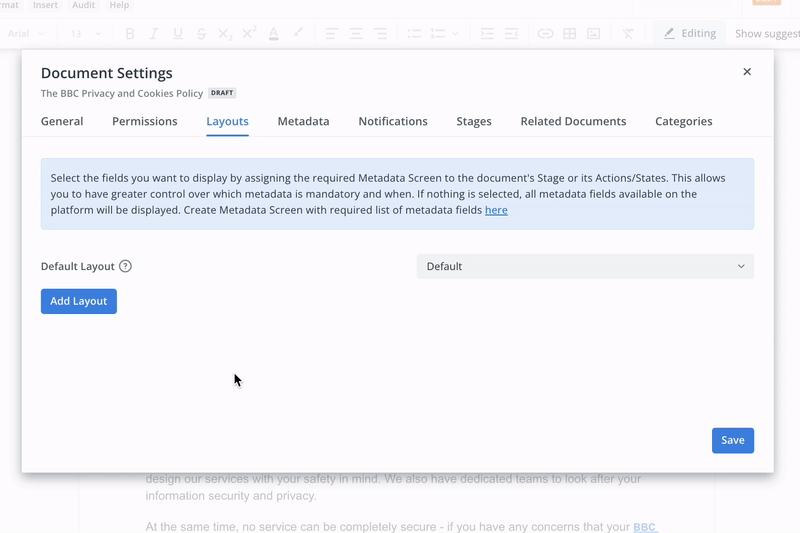Open the Default Layout dropdown
Image resolution: width=800 pixels, height=533 pixels.
pos(585,267)
